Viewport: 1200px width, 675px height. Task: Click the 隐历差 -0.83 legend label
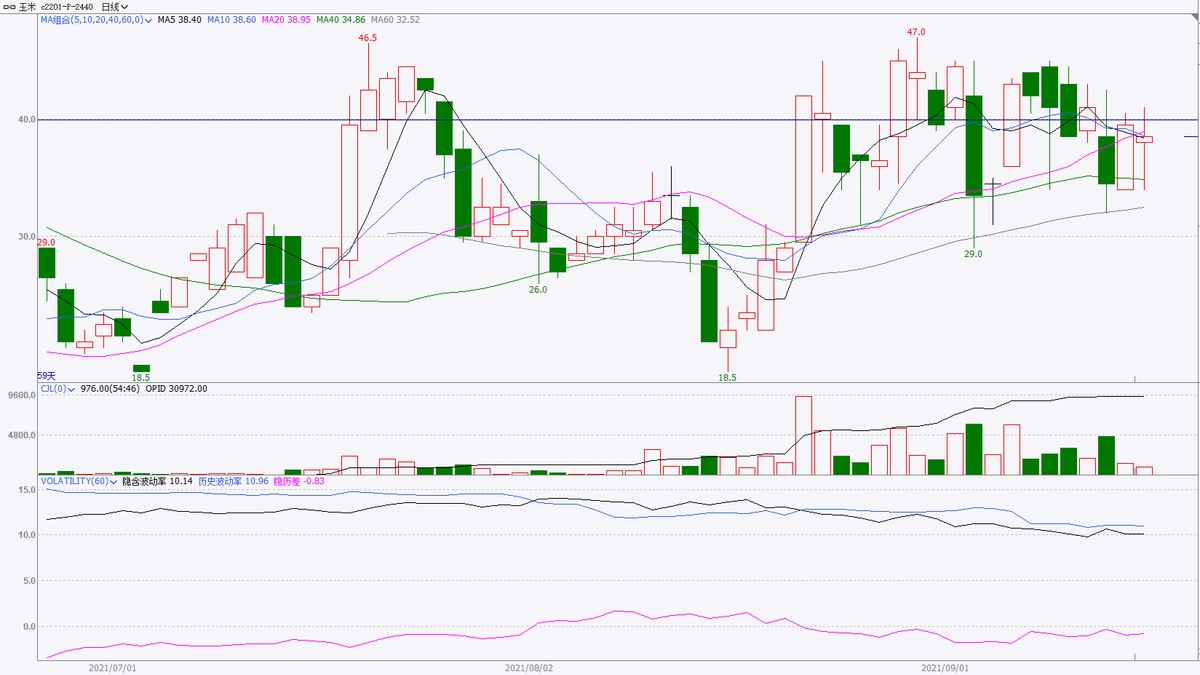299,481
